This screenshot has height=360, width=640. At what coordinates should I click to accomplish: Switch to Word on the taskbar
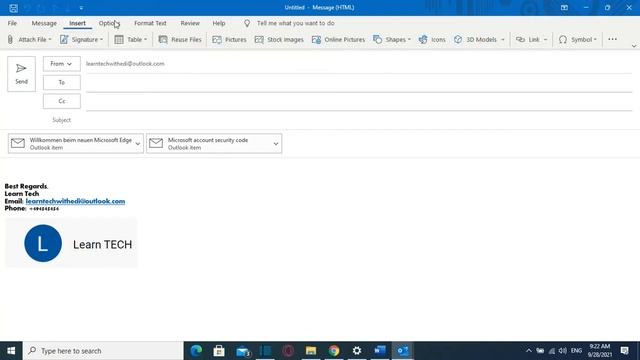click(x=380, y=351)
